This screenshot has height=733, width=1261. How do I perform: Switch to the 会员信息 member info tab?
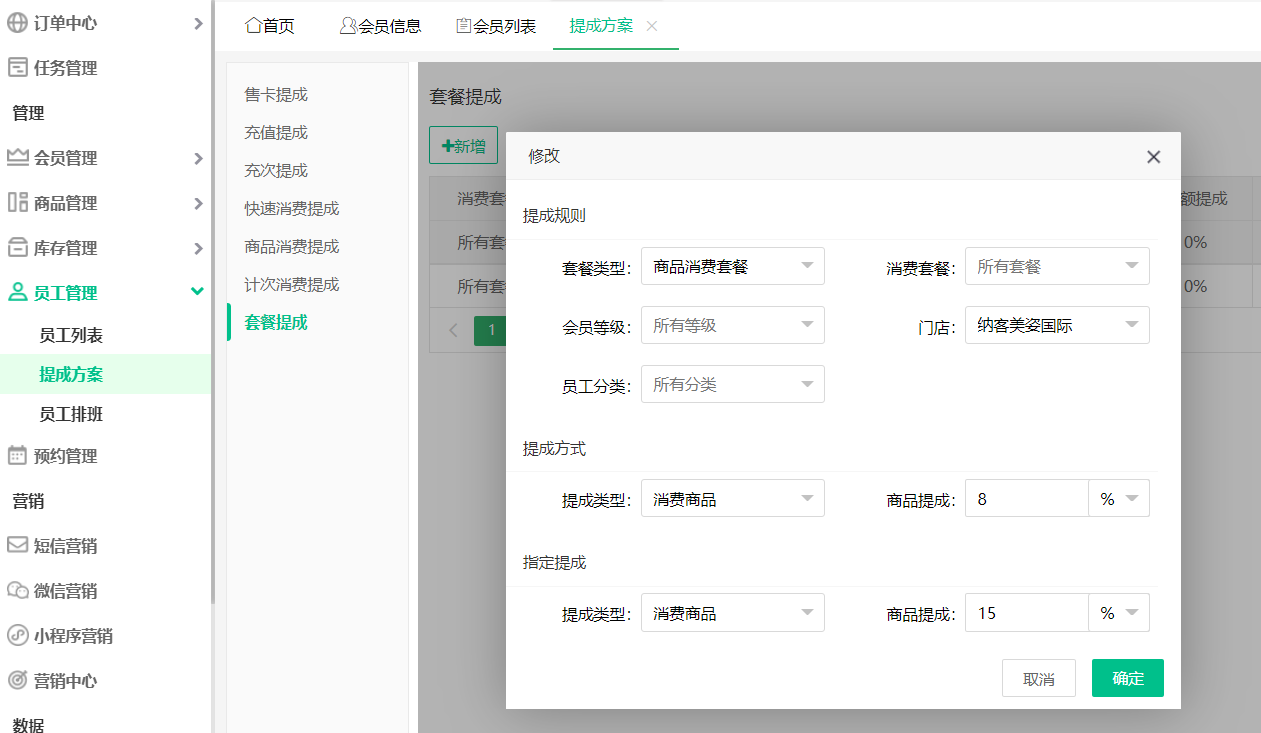tap(380, 26)
